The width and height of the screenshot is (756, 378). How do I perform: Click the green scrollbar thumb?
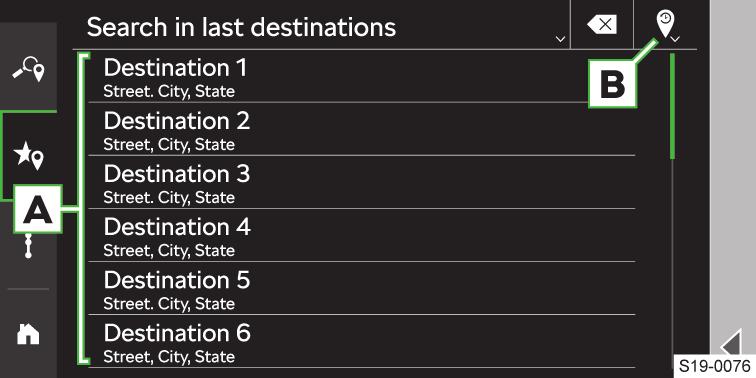672,106
